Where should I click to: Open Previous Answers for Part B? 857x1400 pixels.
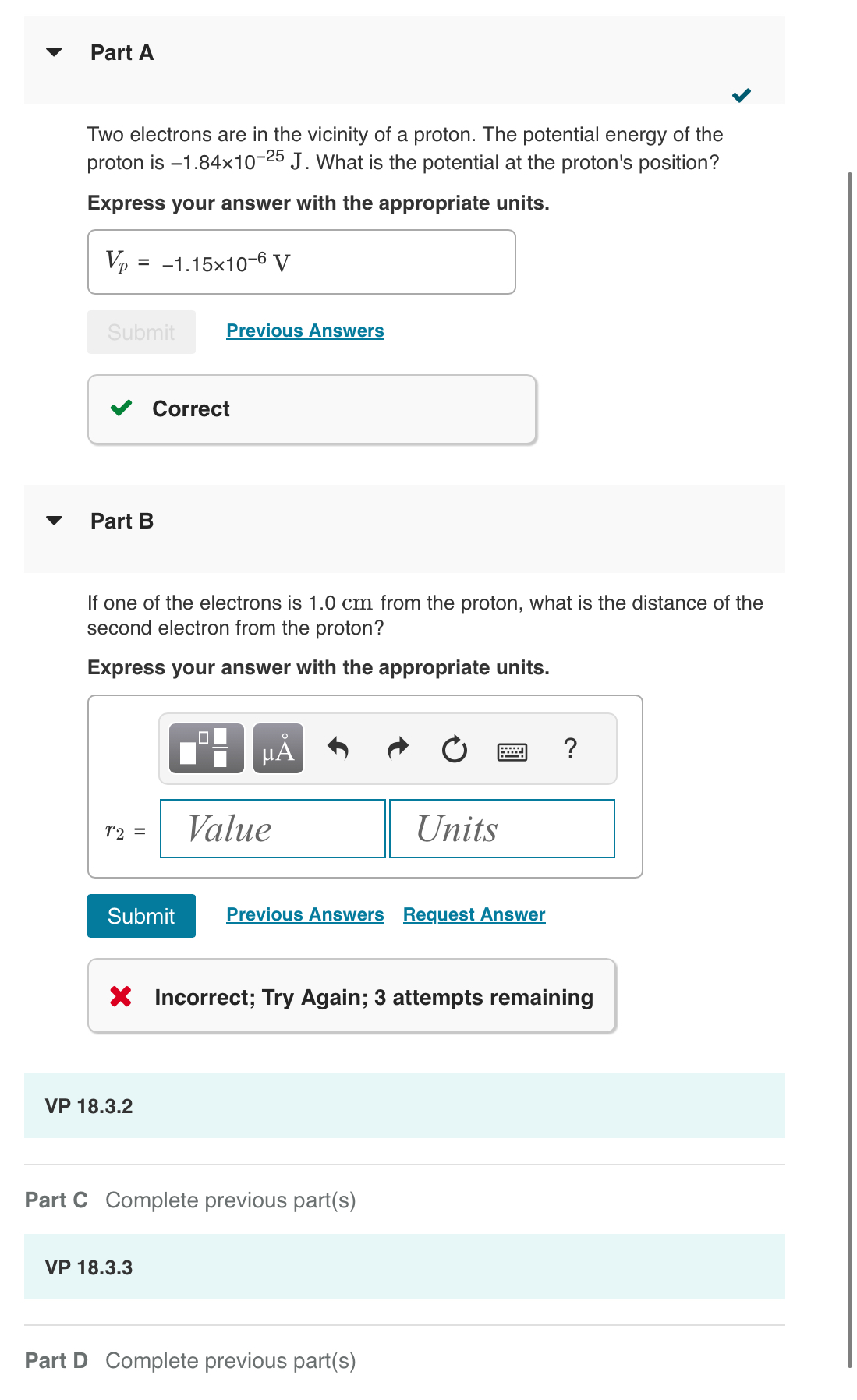[x=305, y=914]
